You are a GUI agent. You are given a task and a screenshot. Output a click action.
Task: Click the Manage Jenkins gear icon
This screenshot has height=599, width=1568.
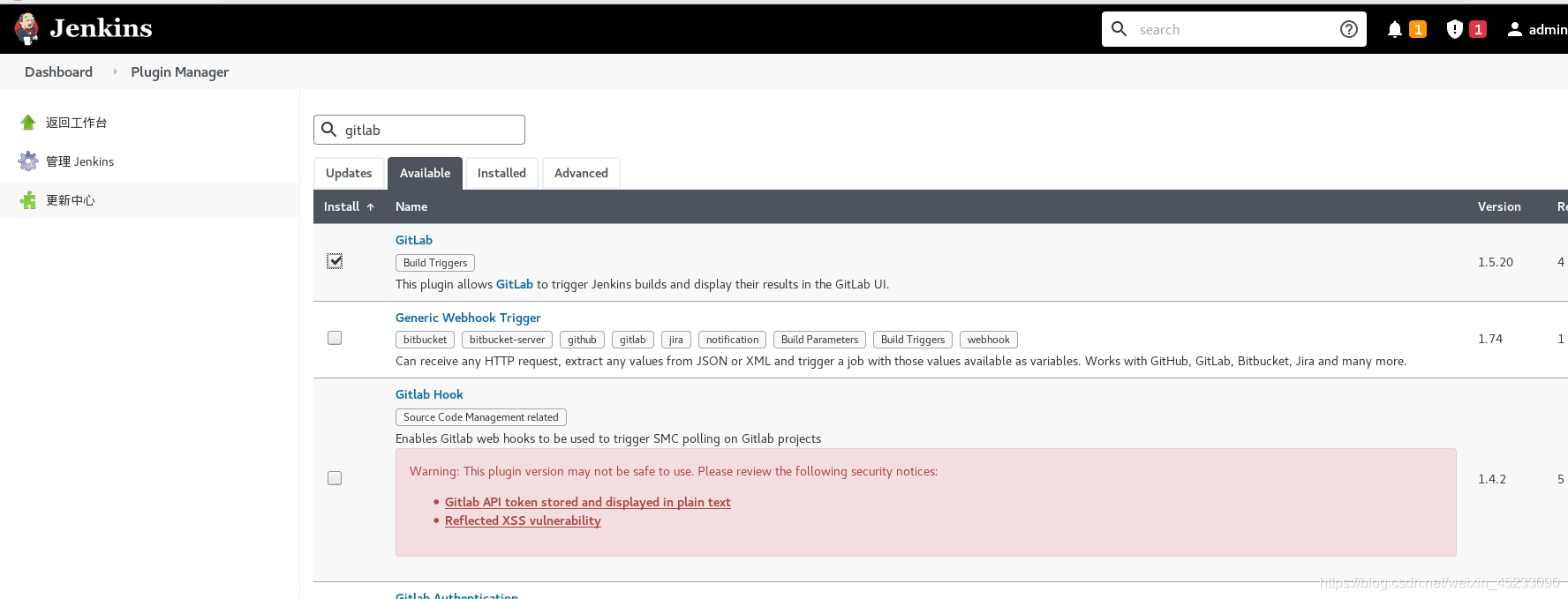click(x=28, y=161)
